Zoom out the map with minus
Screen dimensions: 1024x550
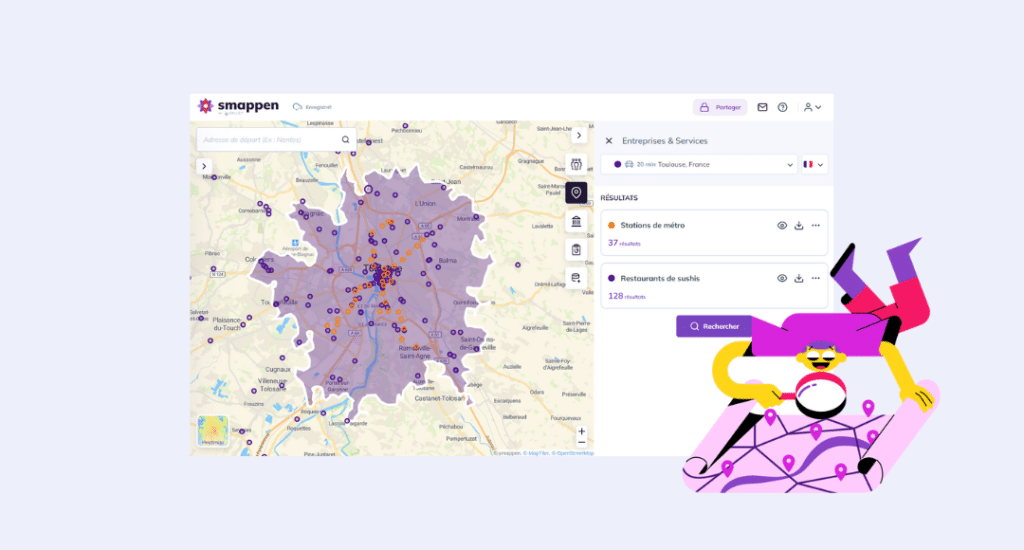point(581,442)
